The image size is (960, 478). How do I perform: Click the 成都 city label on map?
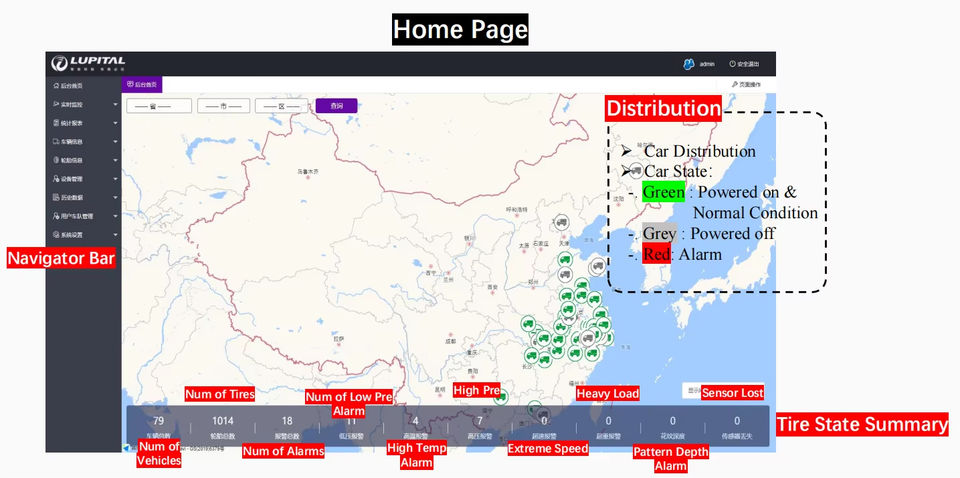tap(451, 341)
